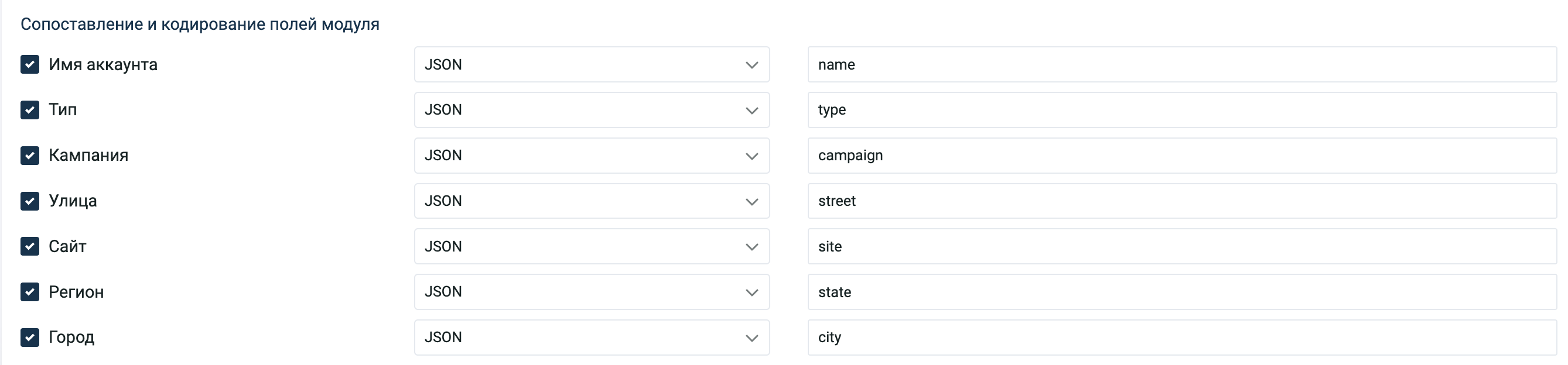Screen dimensions: 1568x365
Task: Click heading Сопоставление и кодирование полей модуля
Action: [x=200, y=25]
